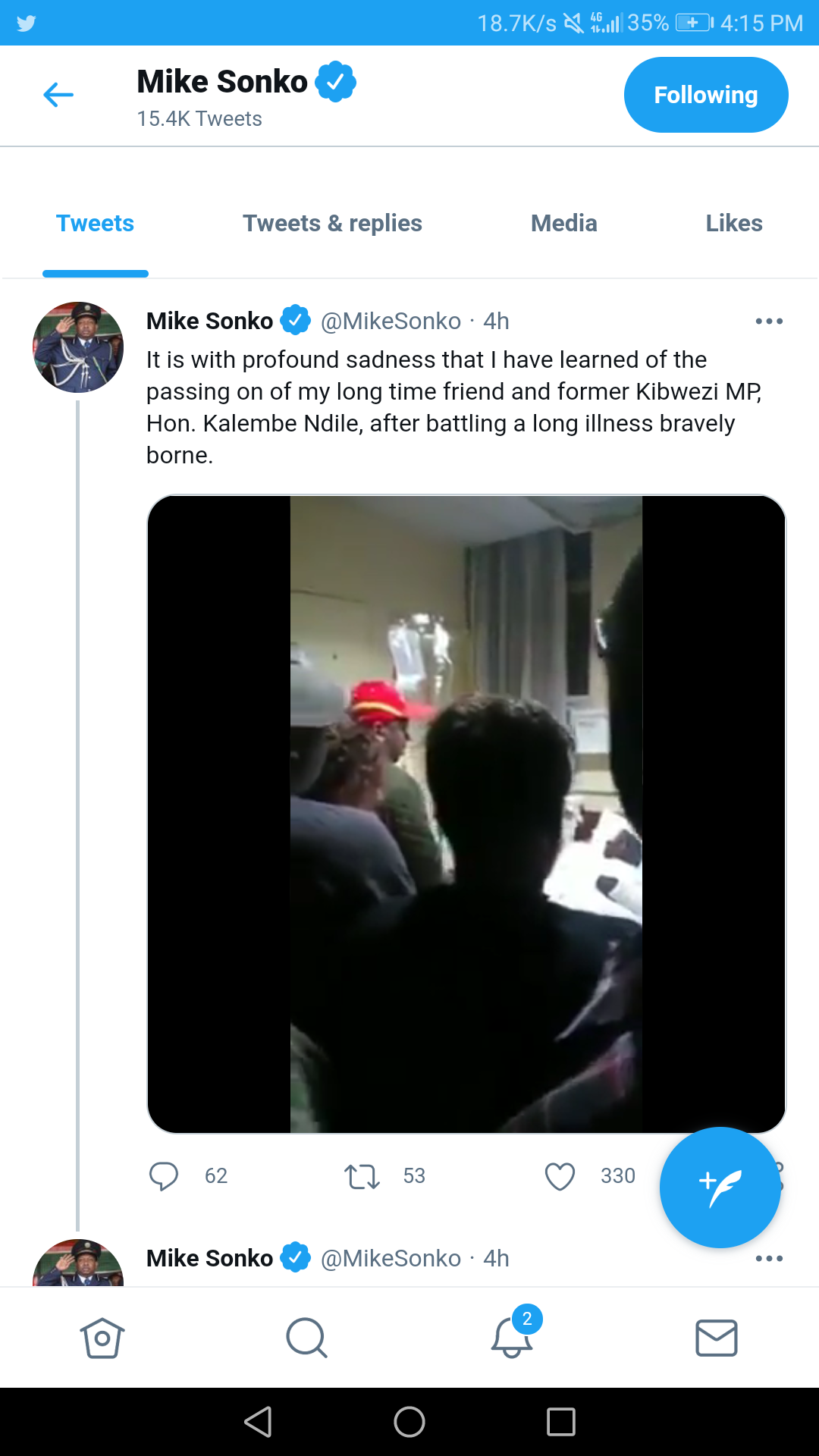The image size is (819, 1456).
Task: Open the @MikeSonko handle link
Action: [x=391, y=322]
